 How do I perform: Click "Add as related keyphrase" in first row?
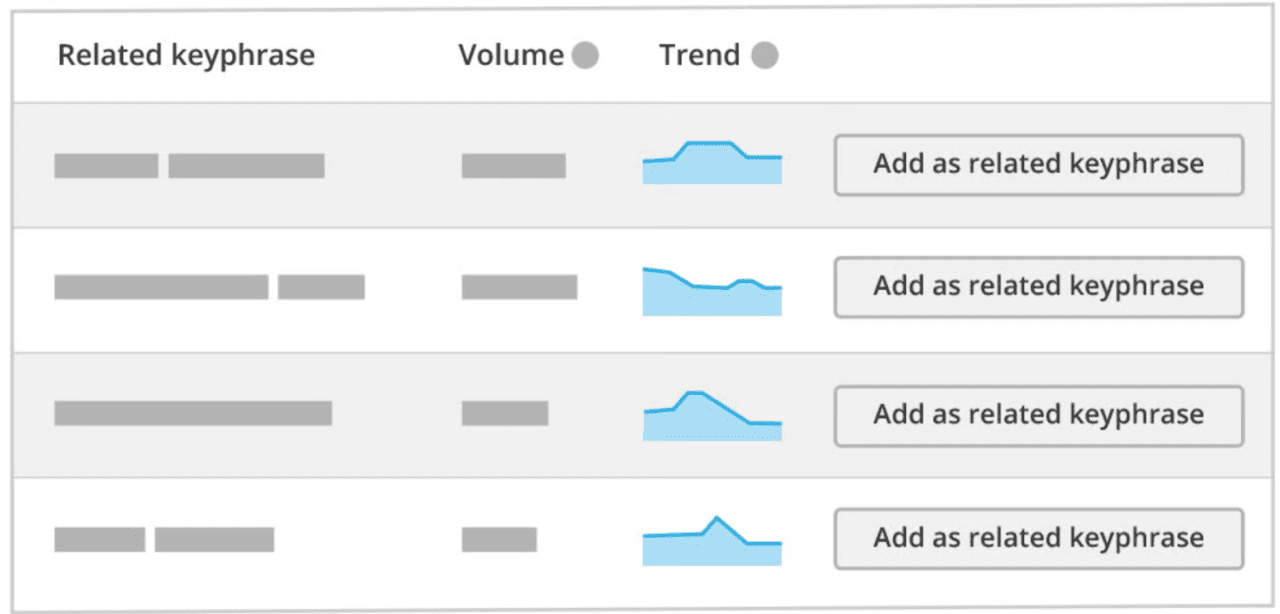pyautogui.click(x=1038, y=164)
